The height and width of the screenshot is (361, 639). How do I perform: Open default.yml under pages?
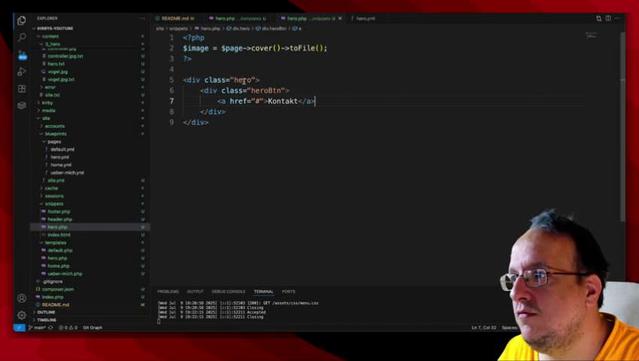pos(62,150)
